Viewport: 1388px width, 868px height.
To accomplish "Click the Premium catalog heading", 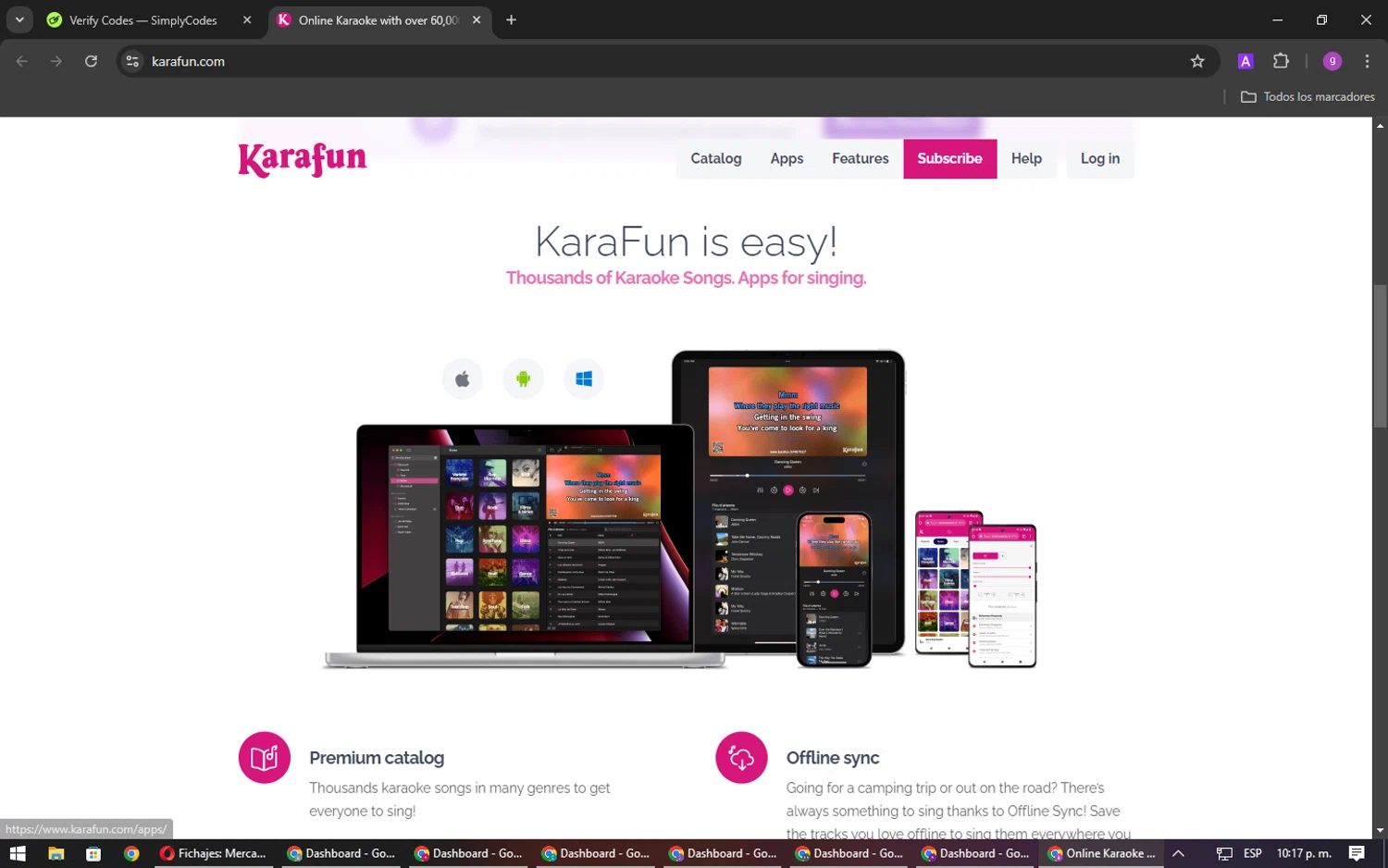I will (377, 758).
